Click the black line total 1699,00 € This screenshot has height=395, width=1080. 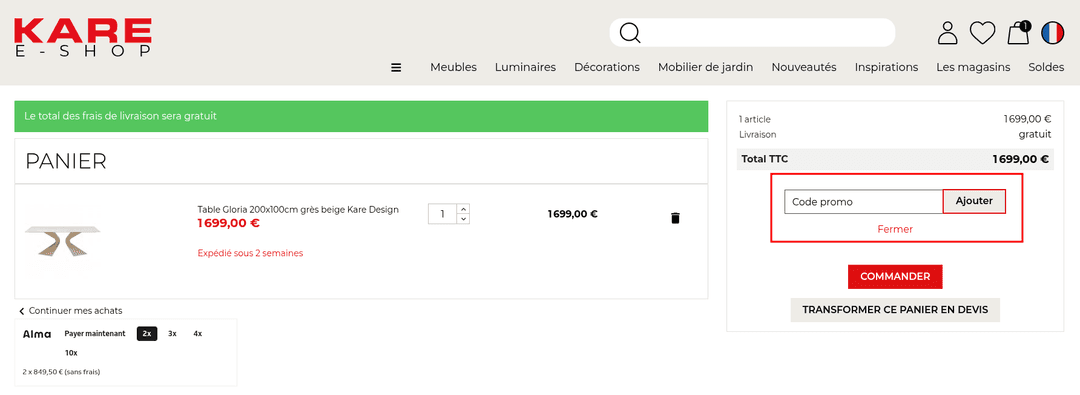pyautogui.click(x=572, y=214)
